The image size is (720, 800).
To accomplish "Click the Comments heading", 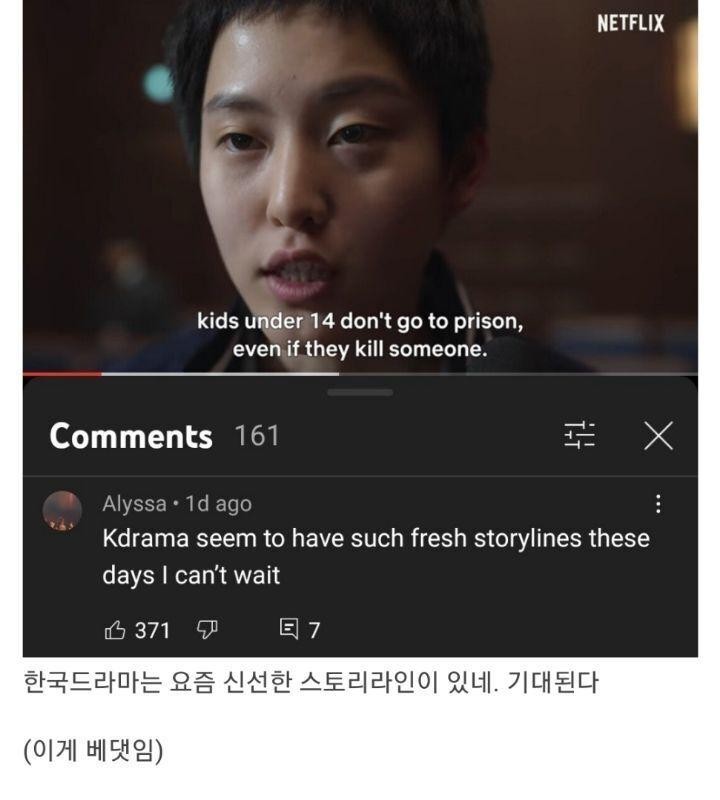I will point(131,437).
